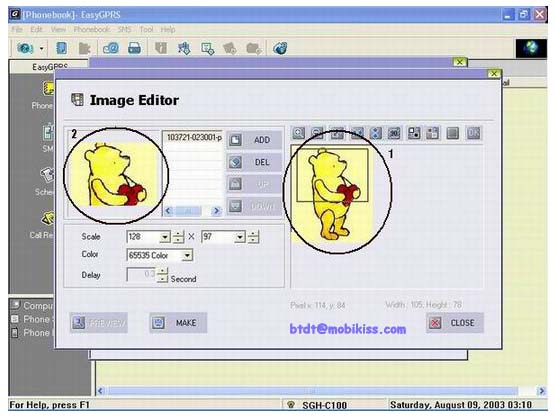Image resolution: width=556 pixels, height=417 pixels.
Task: Open the Scale width dropdown showing 128
Action: tap(165, 237)
